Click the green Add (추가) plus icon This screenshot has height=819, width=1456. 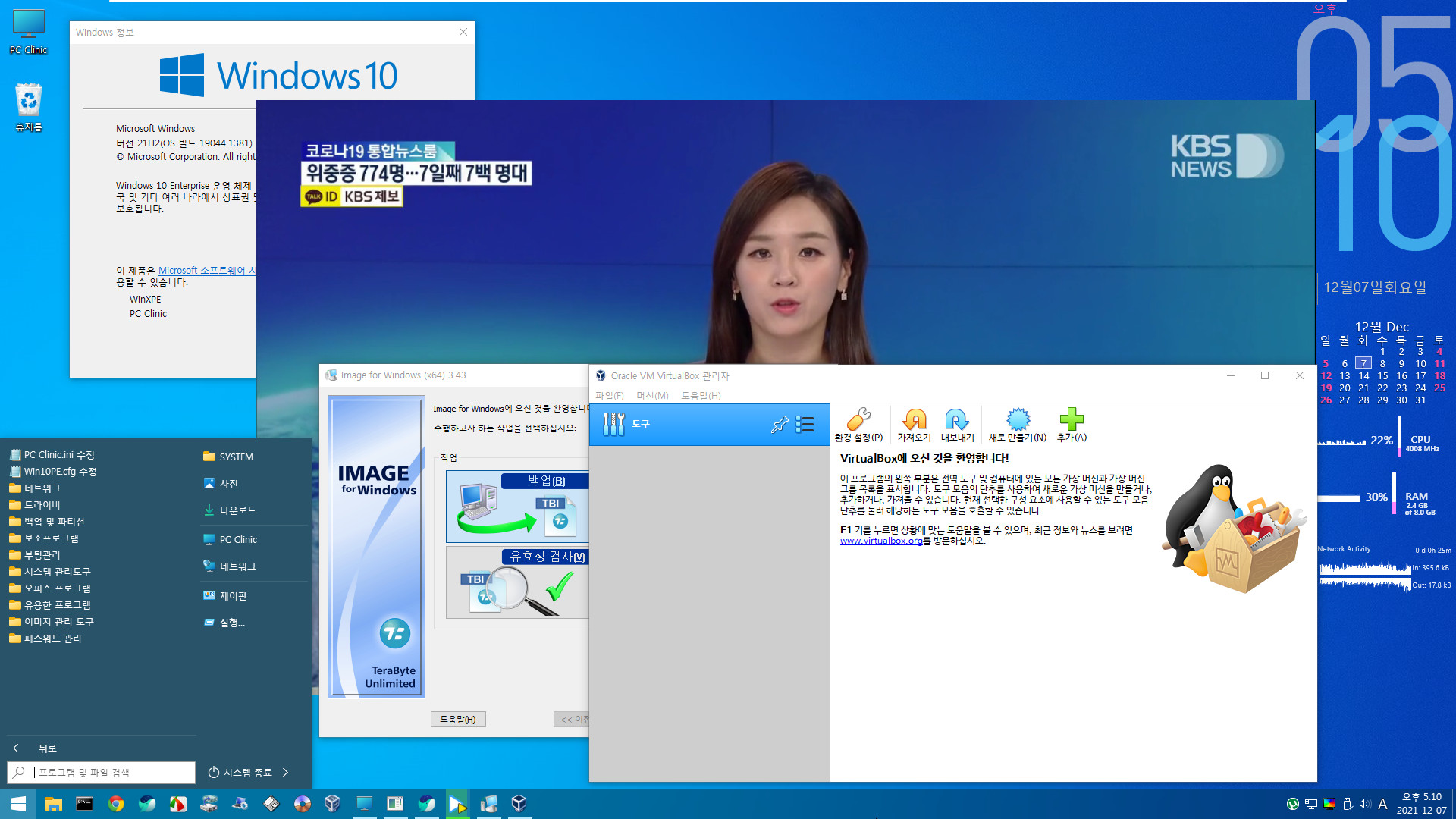[x=1072, y=425]
